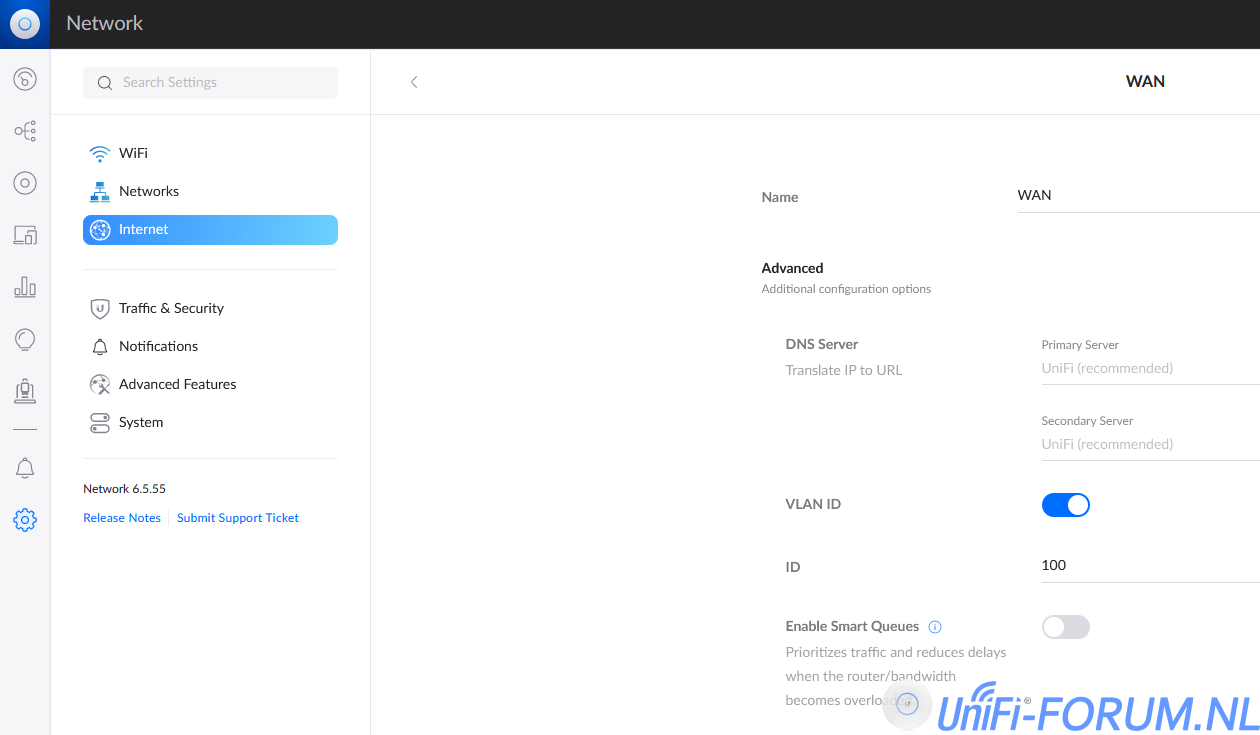Go back using the left chevron

(x=414, y=82)
